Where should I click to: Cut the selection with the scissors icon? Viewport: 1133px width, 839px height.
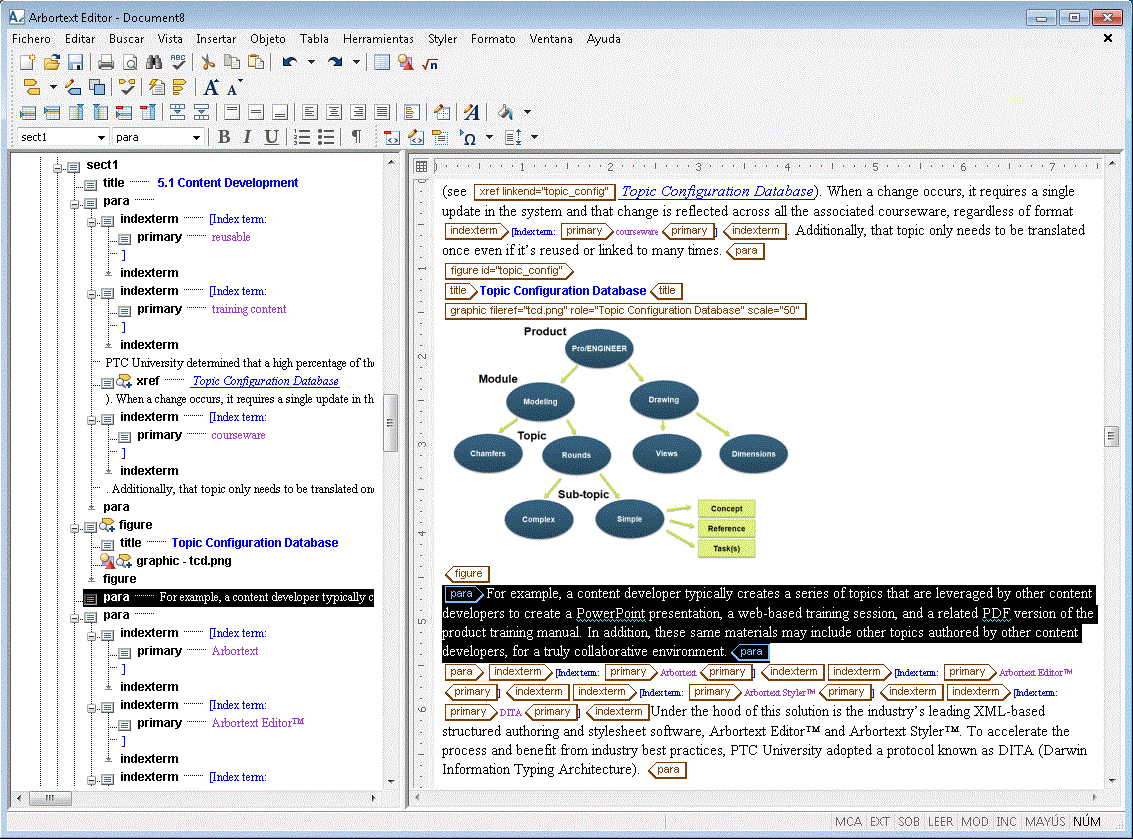click(x=208, y=63)
